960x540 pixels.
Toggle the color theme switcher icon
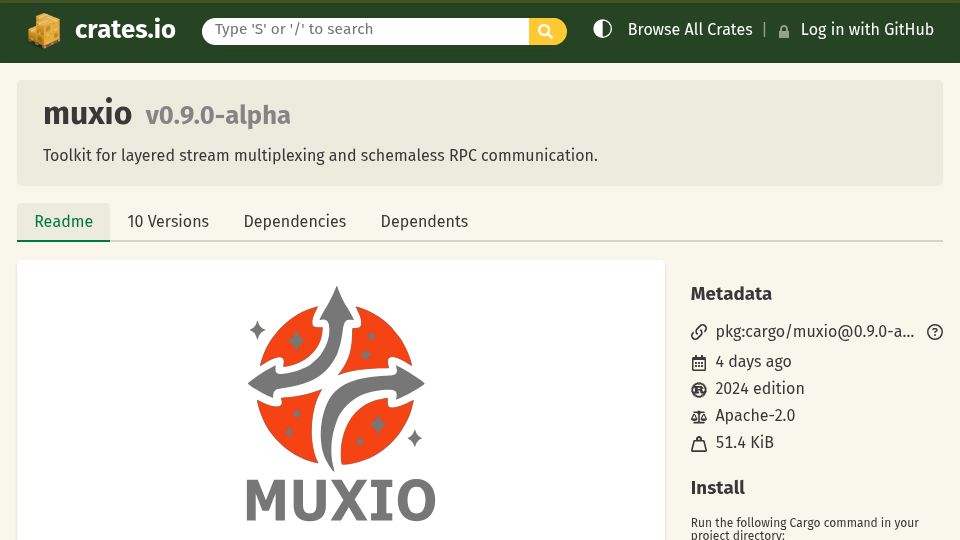602,29
